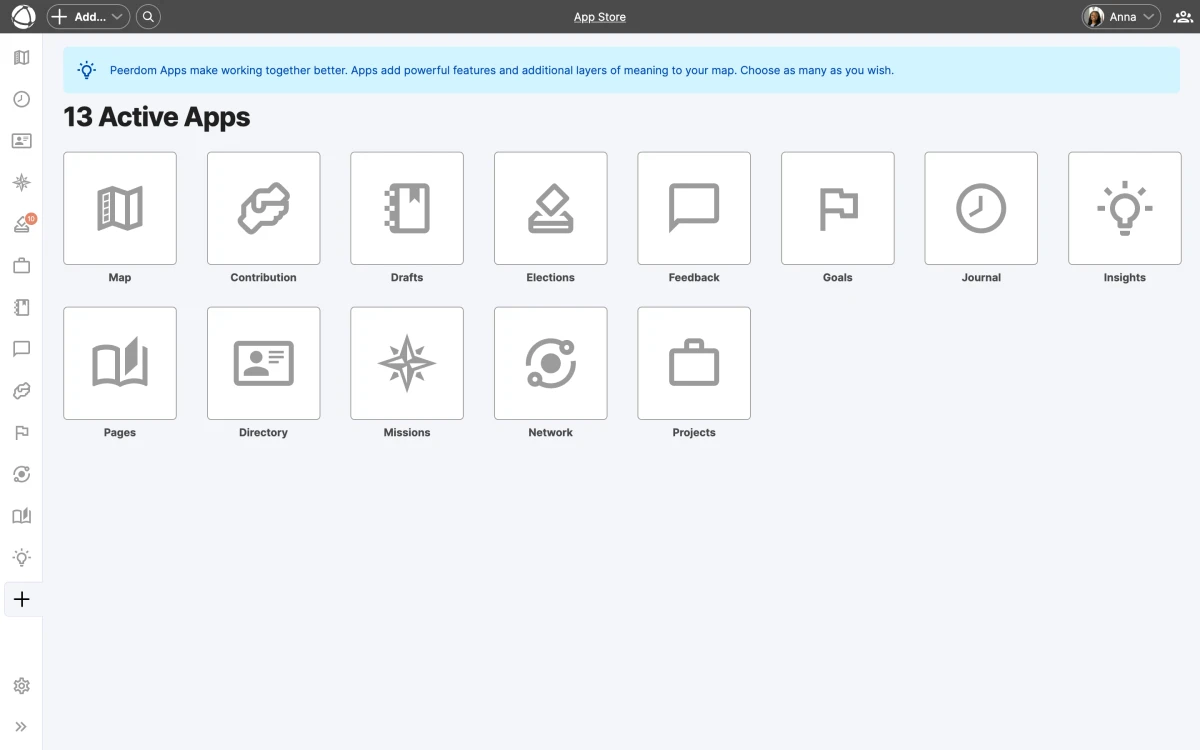Click the members icon beside Anna's avatar
The width and height of the screenshot is (1200, 750).
click(1181, 16)
